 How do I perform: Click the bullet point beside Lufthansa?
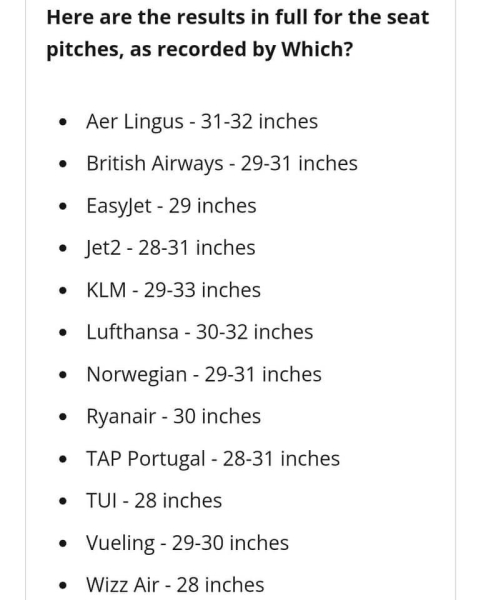click(64, 333)
